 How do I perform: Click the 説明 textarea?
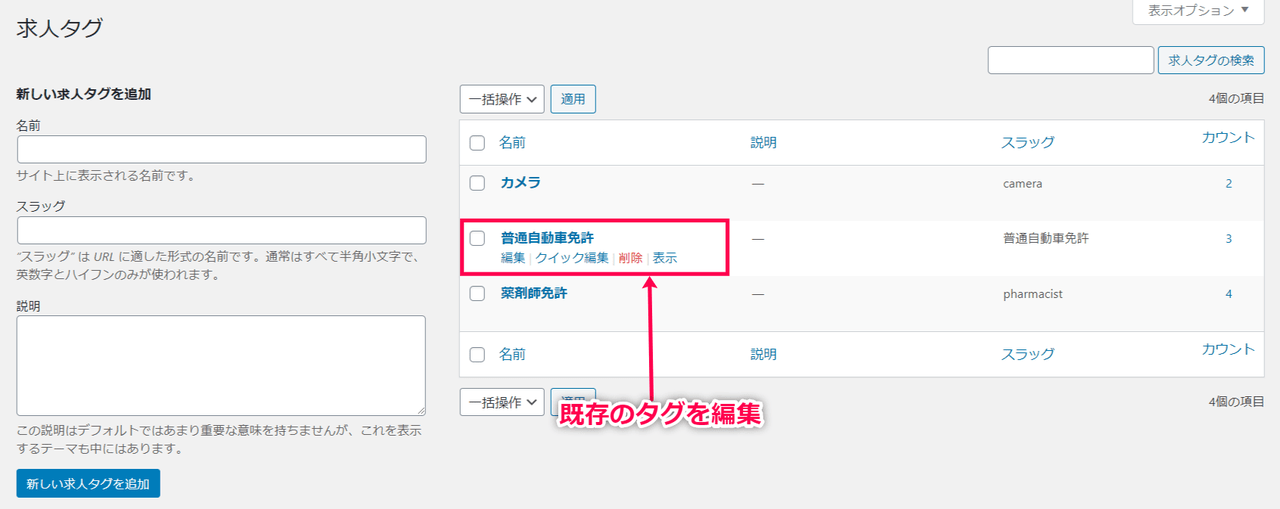[x=222, y=365]
